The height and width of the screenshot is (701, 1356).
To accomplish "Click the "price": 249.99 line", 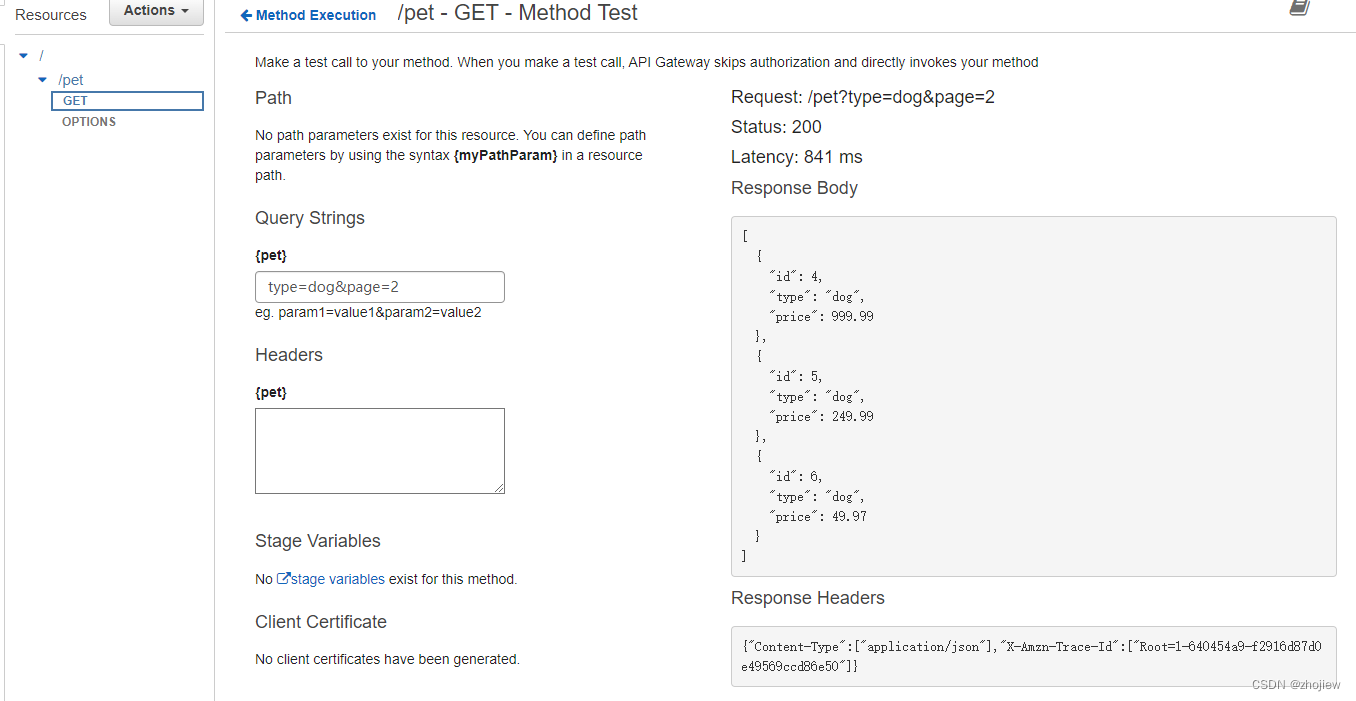I will coord(821,416).
